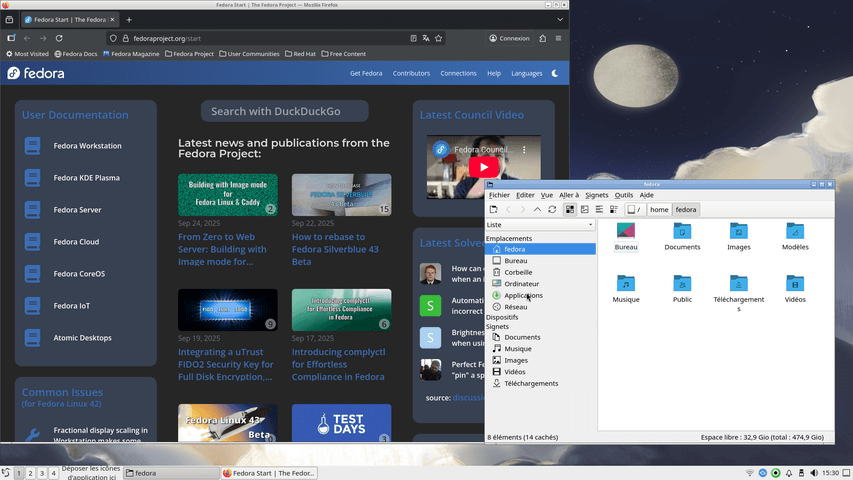Click the Search with DuckDuckGo field
Screen dimensions: 853x480
coord(285,111)
